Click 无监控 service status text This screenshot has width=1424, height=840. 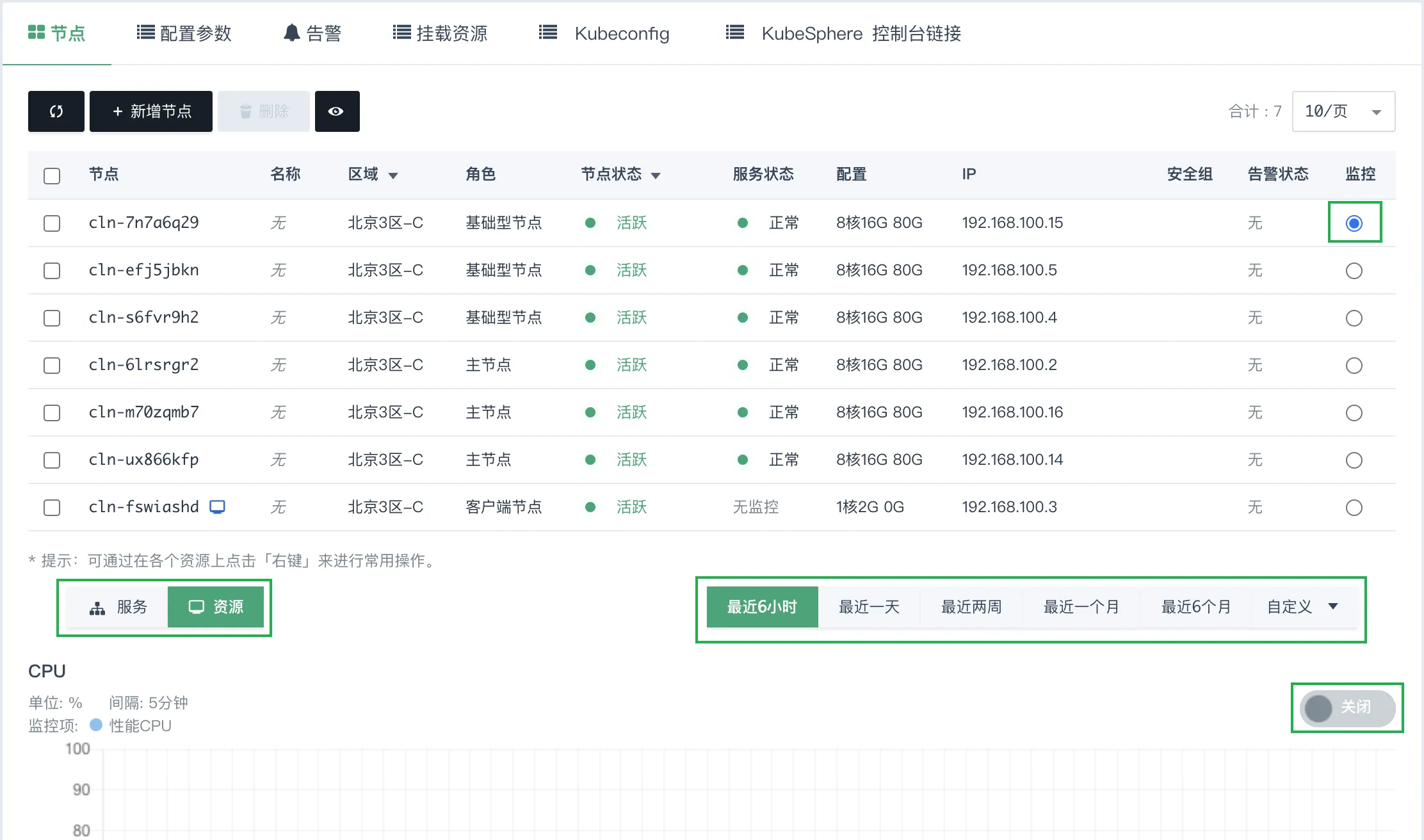(x=756, y=507)
